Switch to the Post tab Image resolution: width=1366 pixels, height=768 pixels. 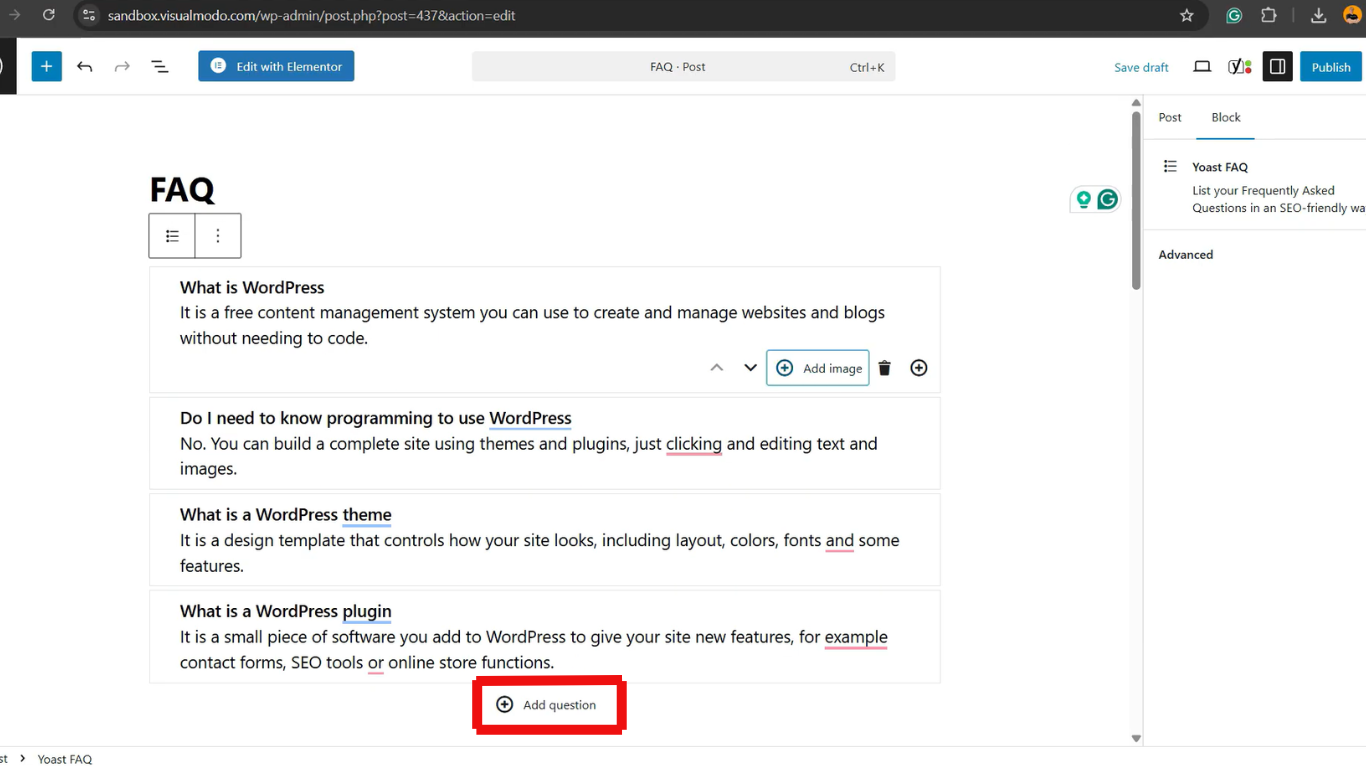pyautogui.click(x=1170, y=118)
